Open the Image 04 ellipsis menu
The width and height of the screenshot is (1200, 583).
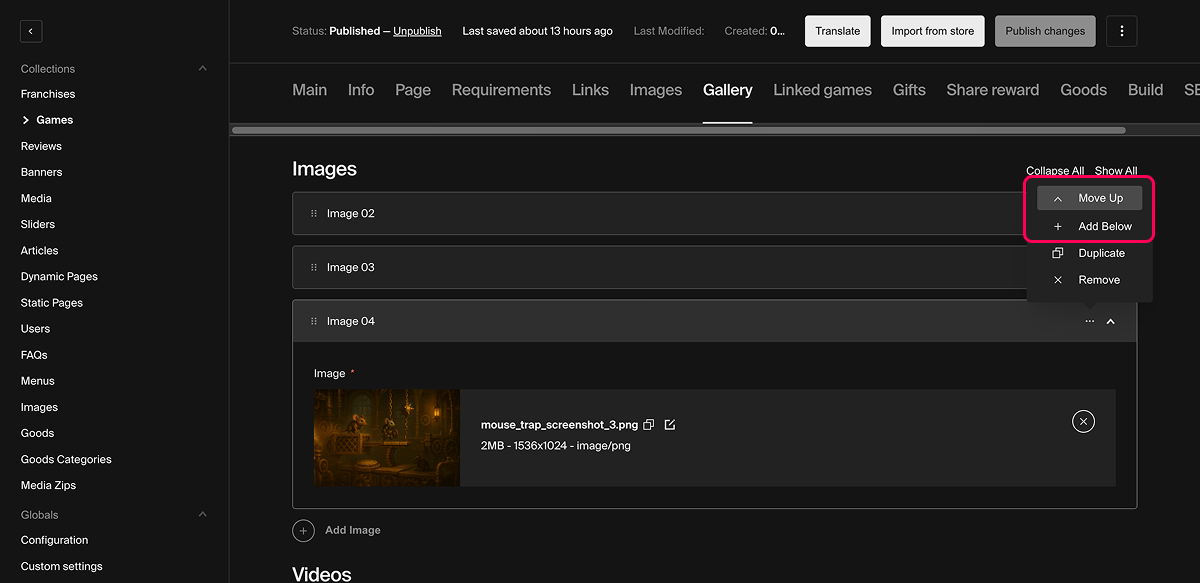pyautogui.click(x=1089, y=322)
